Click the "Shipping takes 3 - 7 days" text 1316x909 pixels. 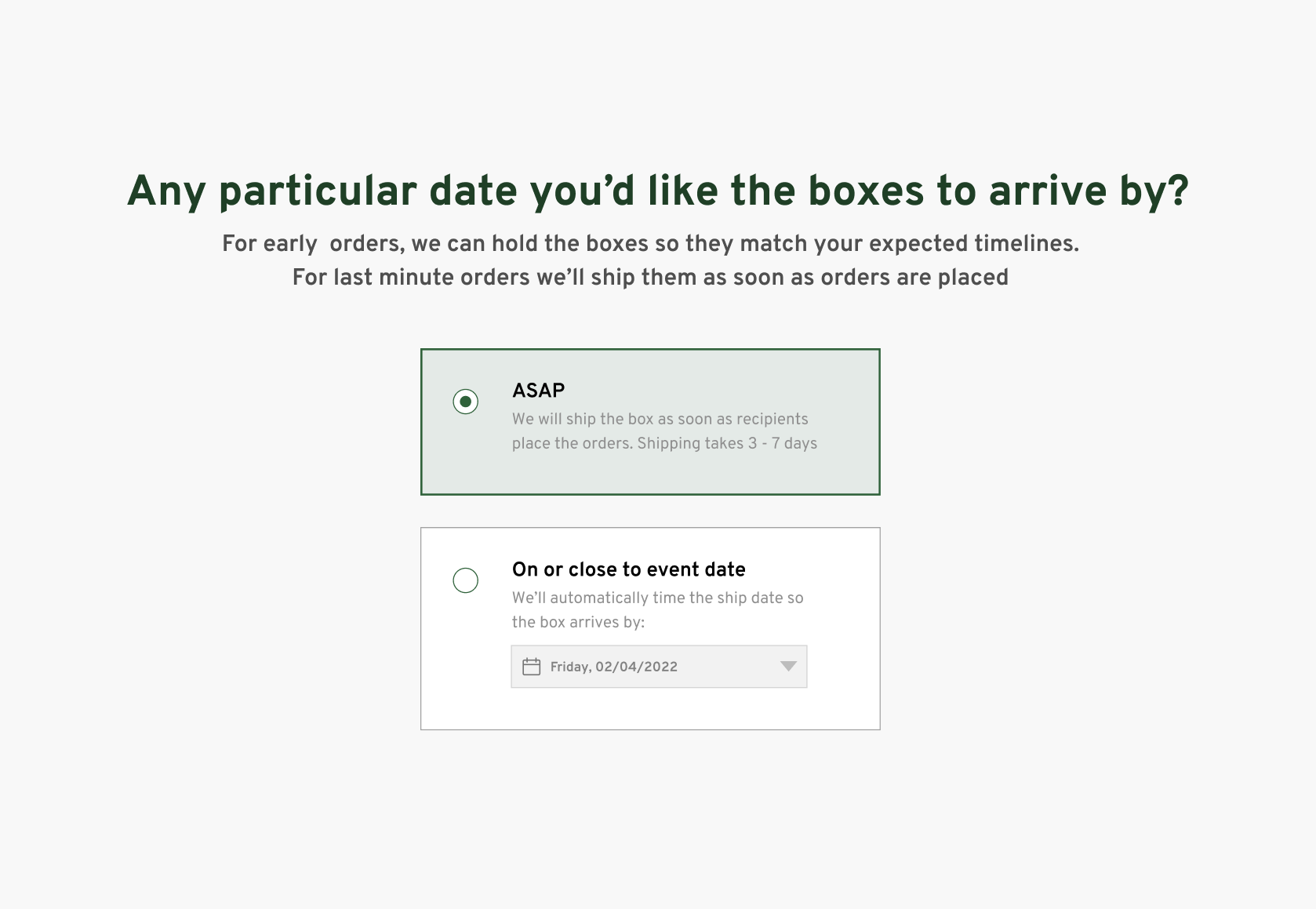coord(727,443)
